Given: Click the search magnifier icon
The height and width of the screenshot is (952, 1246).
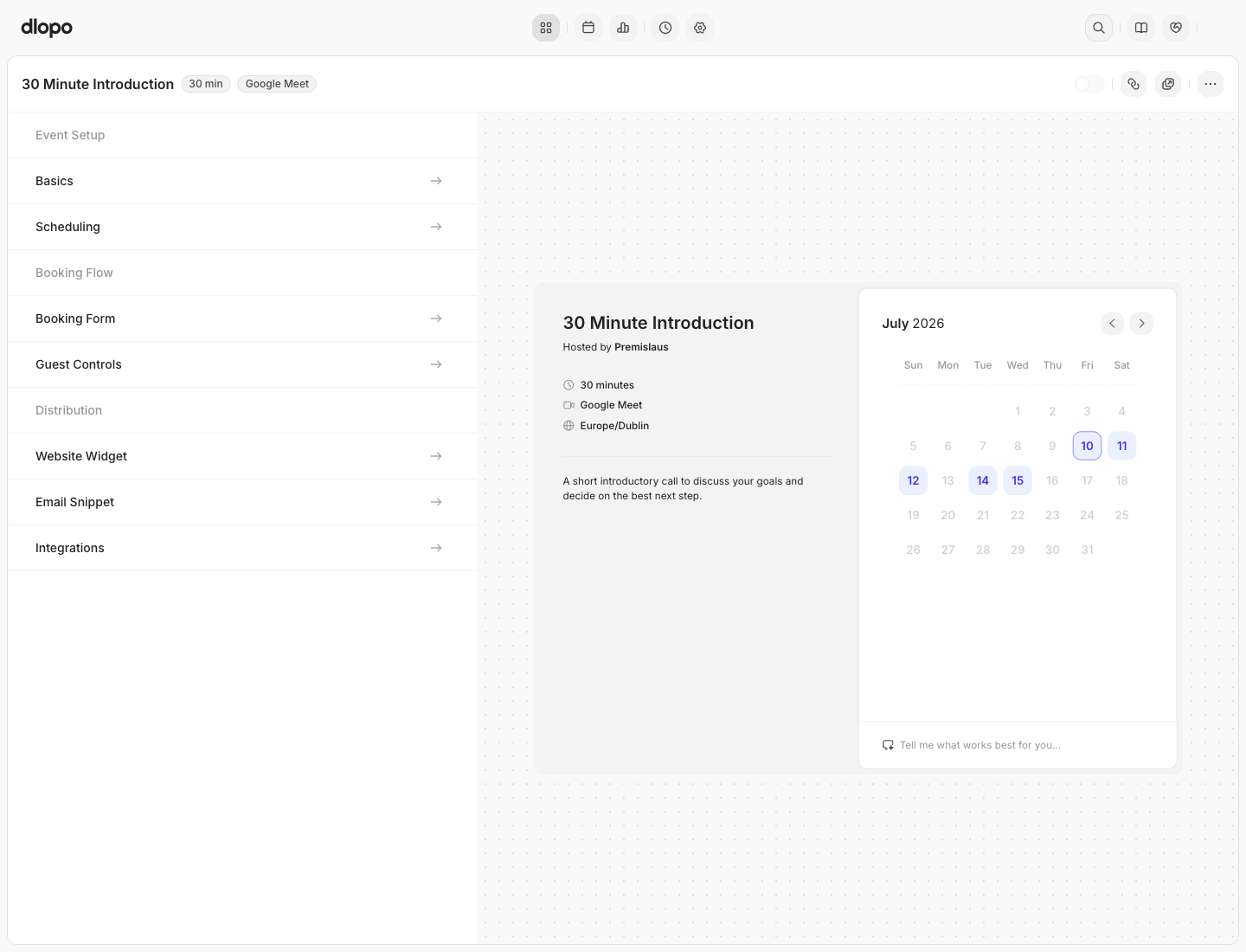Looking at the screenshot, I should [1099, 28].
